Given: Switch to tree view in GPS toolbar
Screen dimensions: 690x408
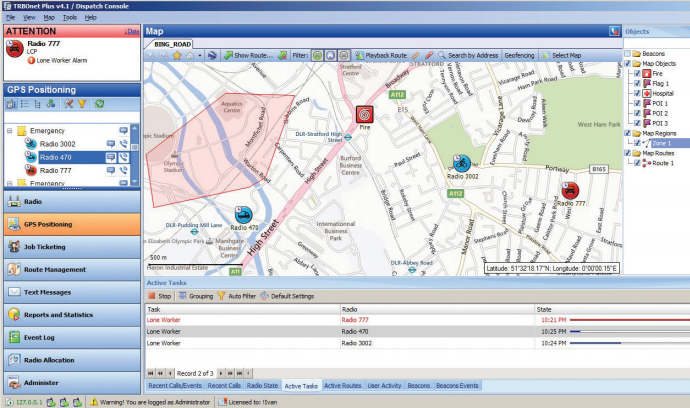Looking at the screenshot, I should pyautogui.click(x=37, y=104).
